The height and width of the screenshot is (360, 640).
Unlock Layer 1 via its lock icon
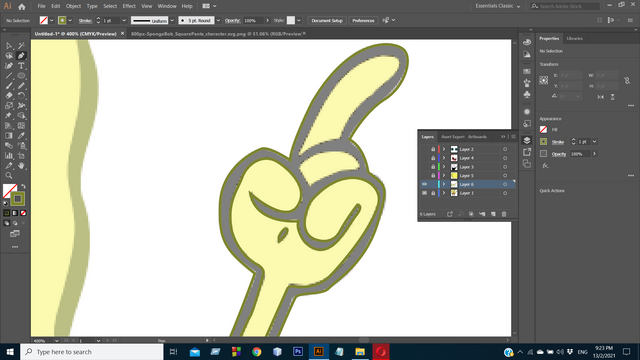(433, 193)
